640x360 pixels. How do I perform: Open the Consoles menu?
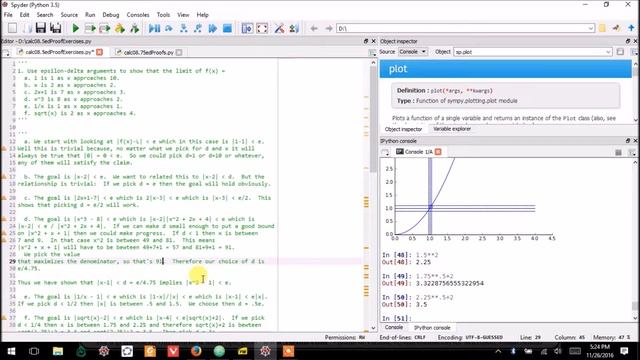(138, 15)
